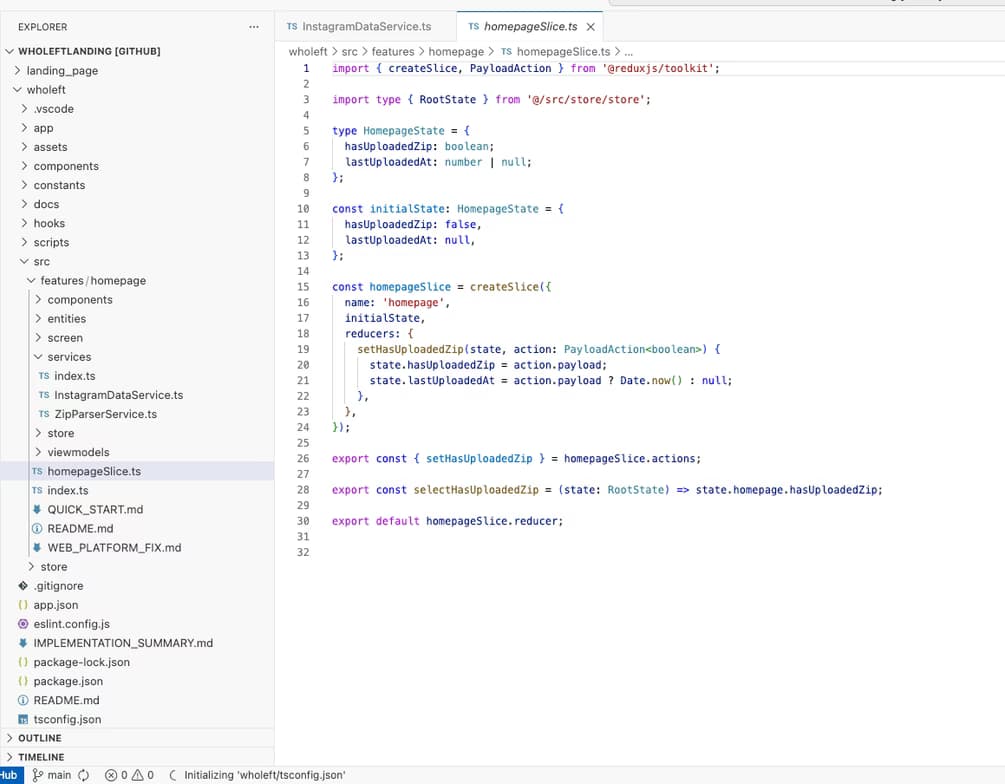
Task: Click the ESLint icon beside eslint.config.js
Action: 23,624
